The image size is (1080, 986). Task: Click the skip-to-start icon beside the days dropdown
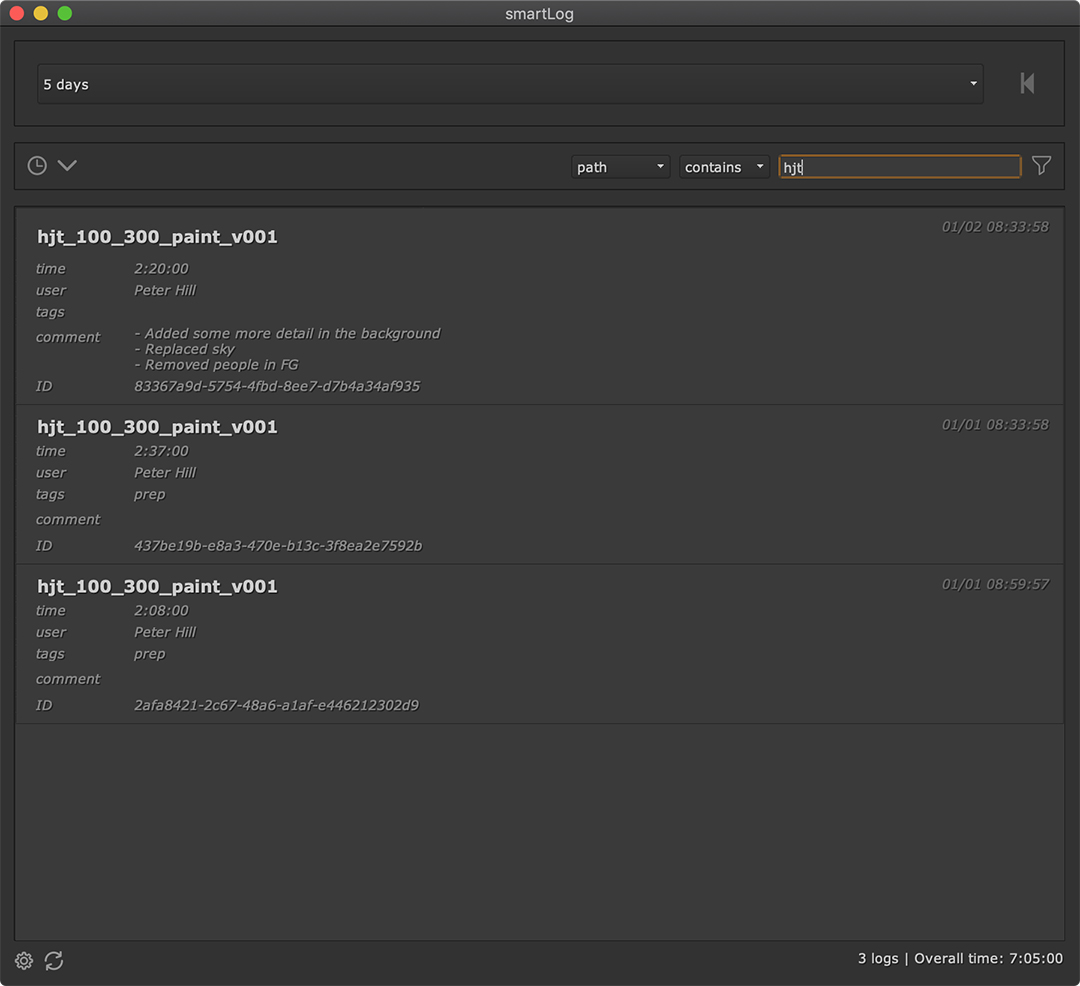click(1027, 84)
